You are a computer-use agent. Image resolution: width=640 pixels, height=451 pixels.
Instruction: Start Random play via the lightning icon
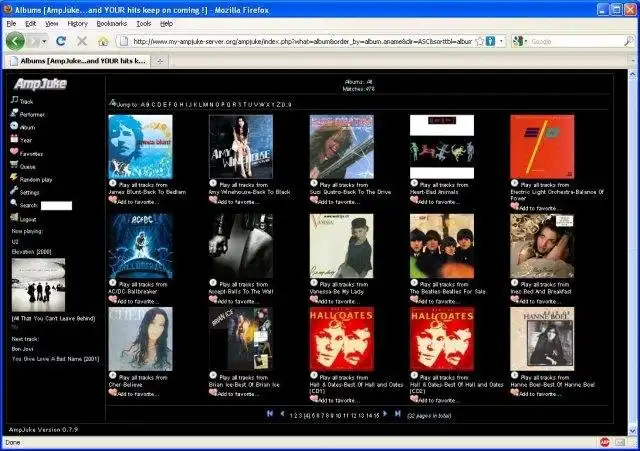[14, 178]
